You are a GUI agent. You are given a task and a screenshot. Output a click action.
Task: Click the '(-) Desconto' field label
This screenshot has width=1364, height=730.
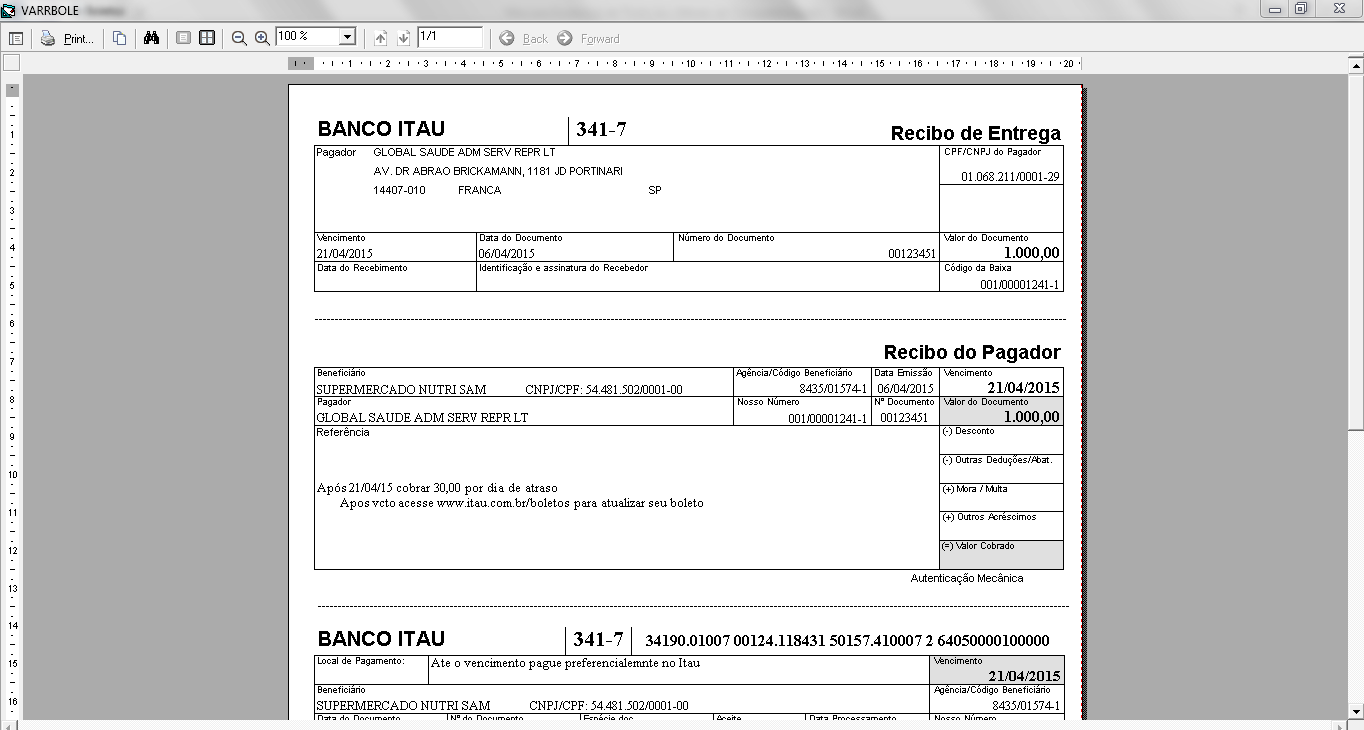pos(968,431)
